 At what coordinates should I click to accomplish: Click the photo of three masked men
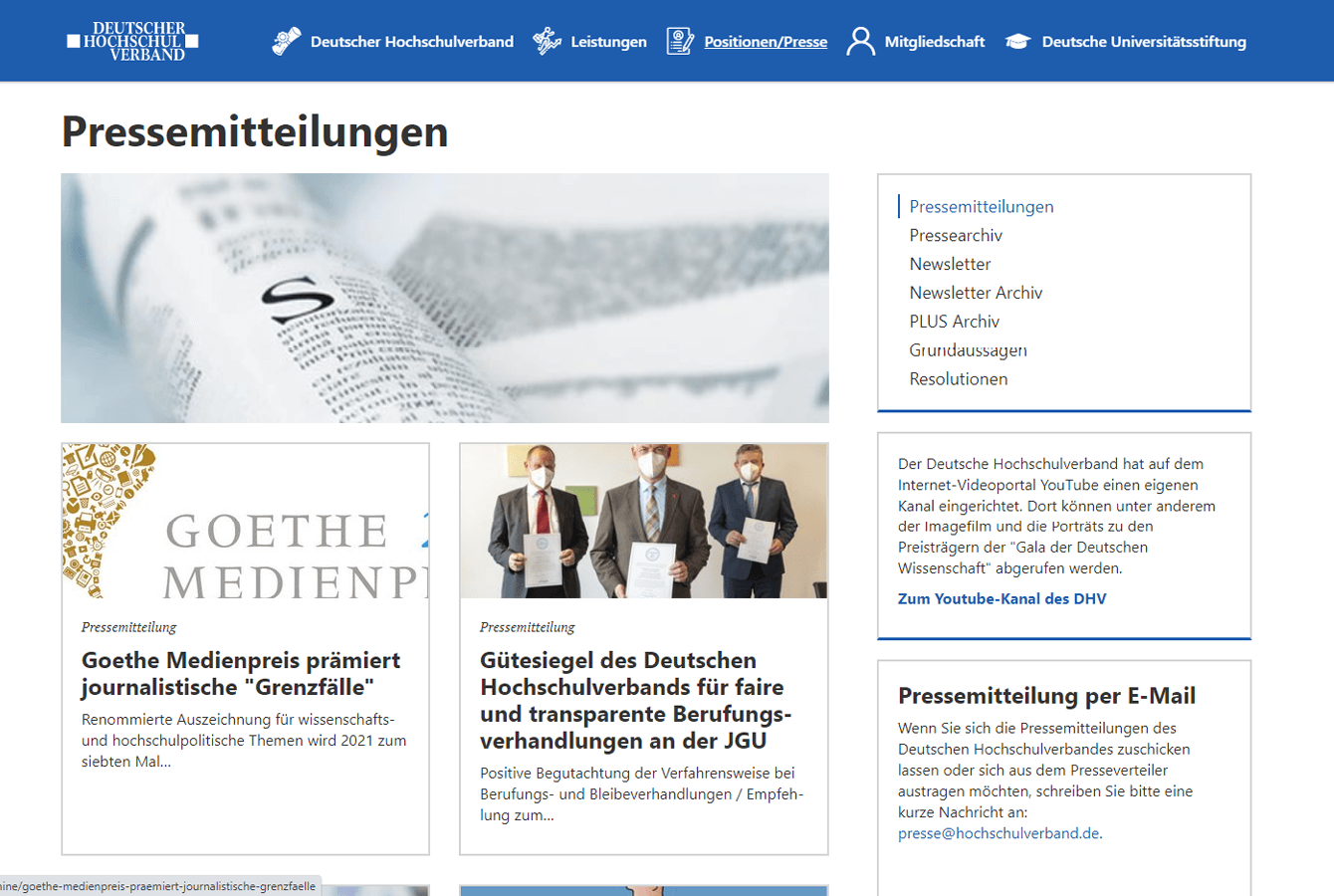[x=643, y=521]
